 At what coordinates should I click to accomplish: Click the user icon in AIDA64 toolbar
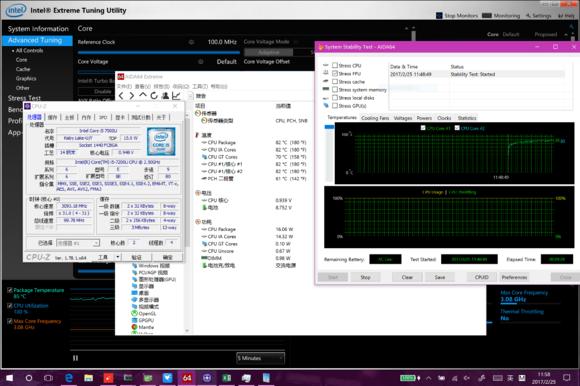click(165, 96)
